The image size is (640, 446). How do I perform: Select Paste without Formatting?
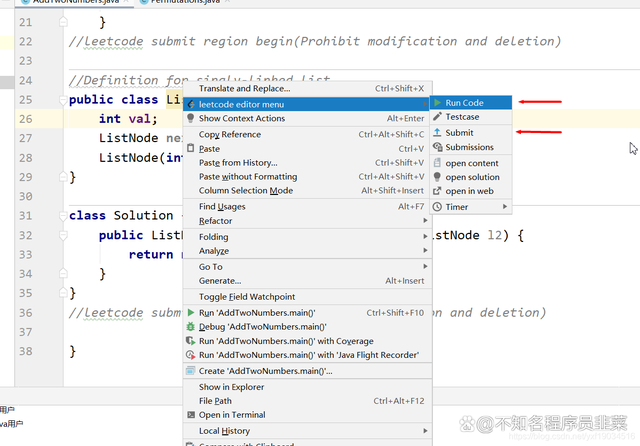point(307,176)
